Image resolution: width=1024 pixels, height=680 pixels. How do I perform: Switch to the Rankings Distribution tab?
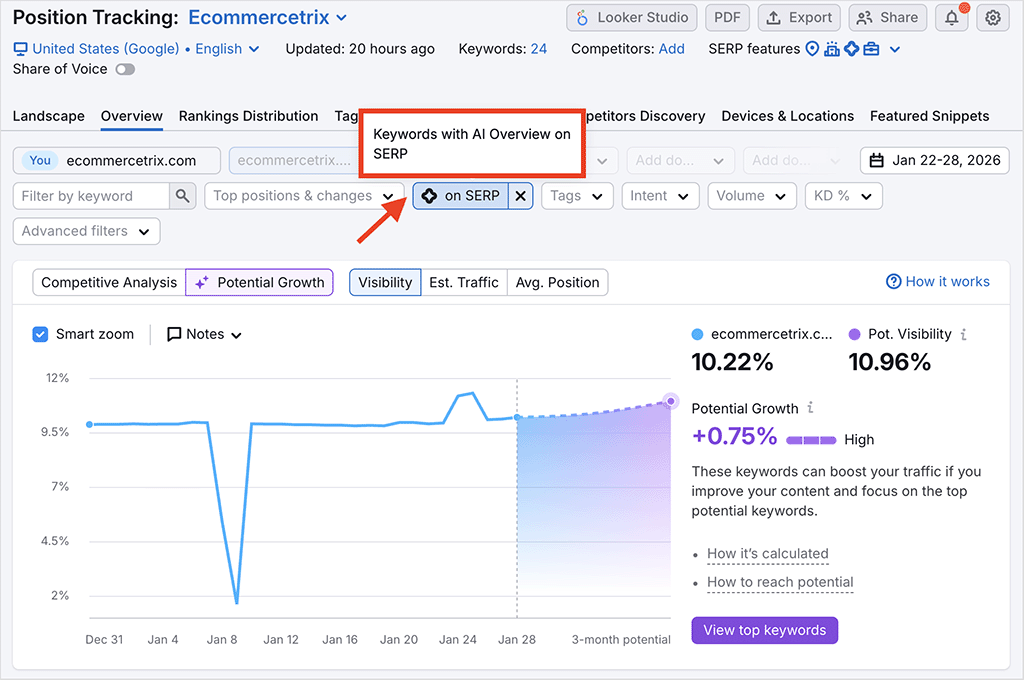point(248,116)
